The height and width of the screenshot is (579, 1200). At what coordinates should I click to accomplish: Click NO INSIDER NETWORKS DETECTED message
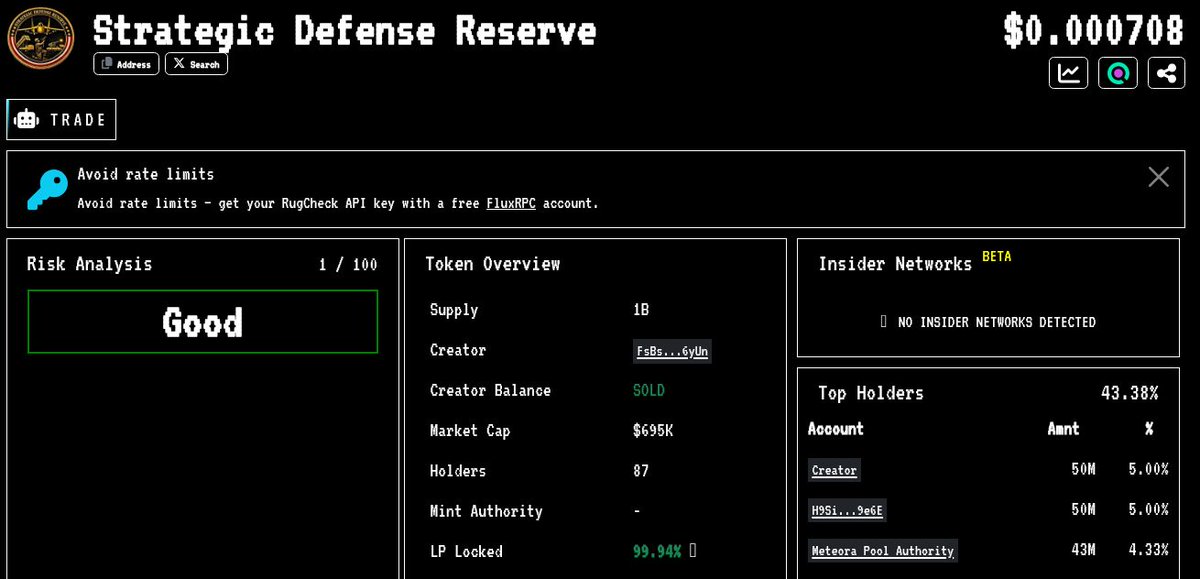(x=988, y=322)
